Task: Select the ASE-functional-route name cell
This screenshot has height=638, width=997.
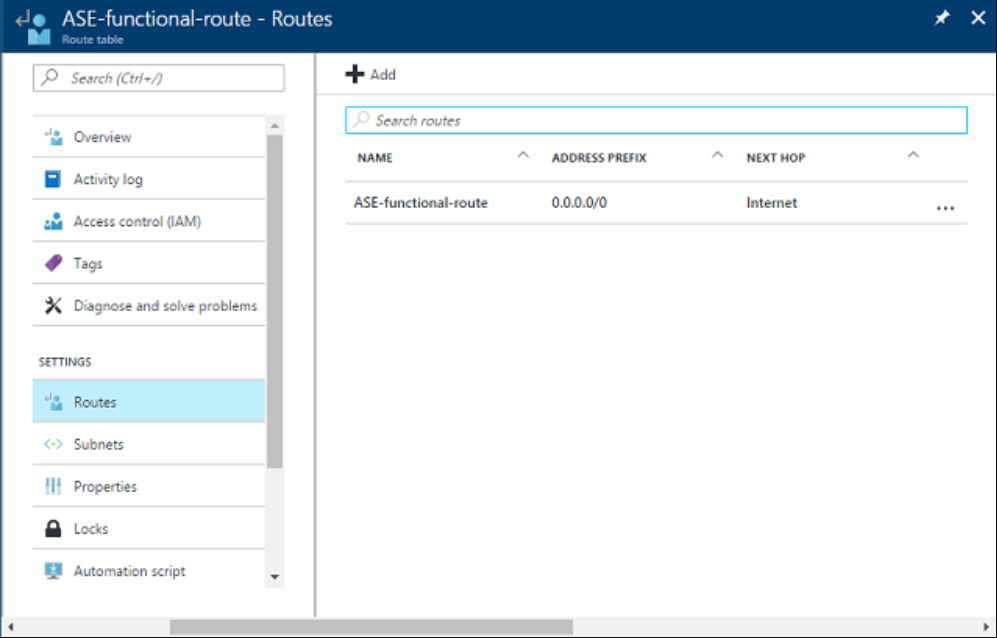Action: click(x=421, y=203)
